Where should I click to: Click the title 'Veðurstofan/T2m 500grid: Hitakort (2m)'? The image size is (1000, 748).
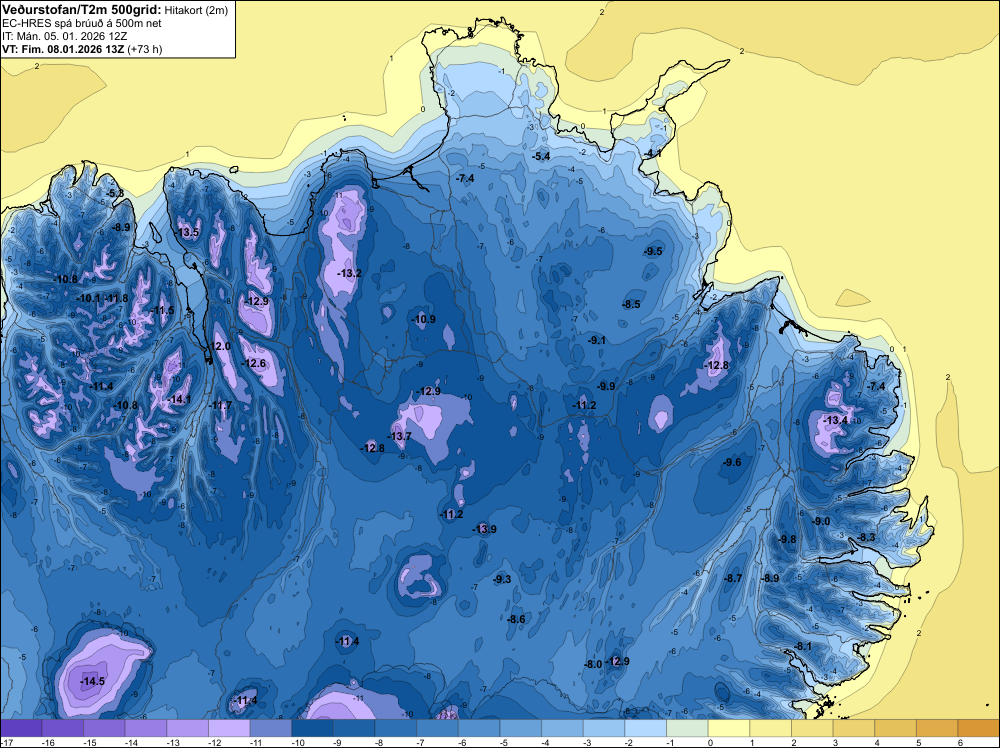click(x=115, y=10)
